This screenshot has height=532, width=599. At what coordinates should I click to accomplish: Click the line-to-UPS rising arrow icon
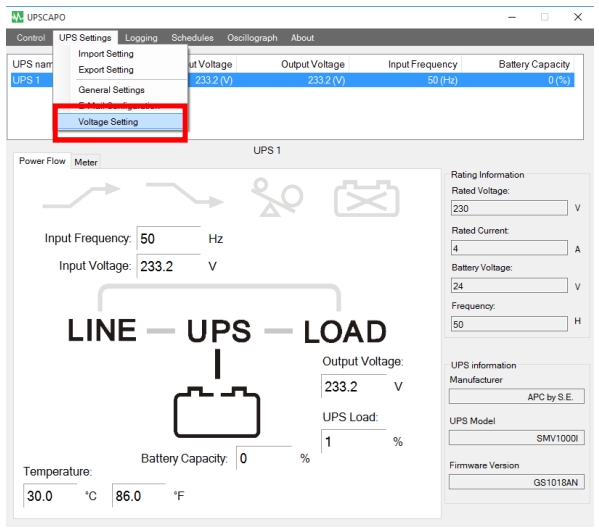point(81,195)
